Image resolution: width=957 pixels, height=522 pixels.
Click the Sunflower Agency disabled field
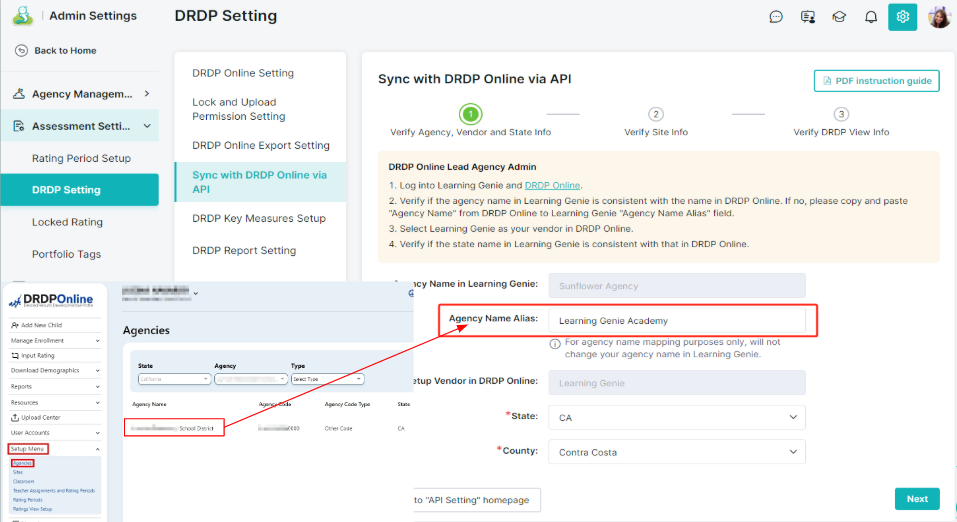pyautogui.click(x=676, y=286)
